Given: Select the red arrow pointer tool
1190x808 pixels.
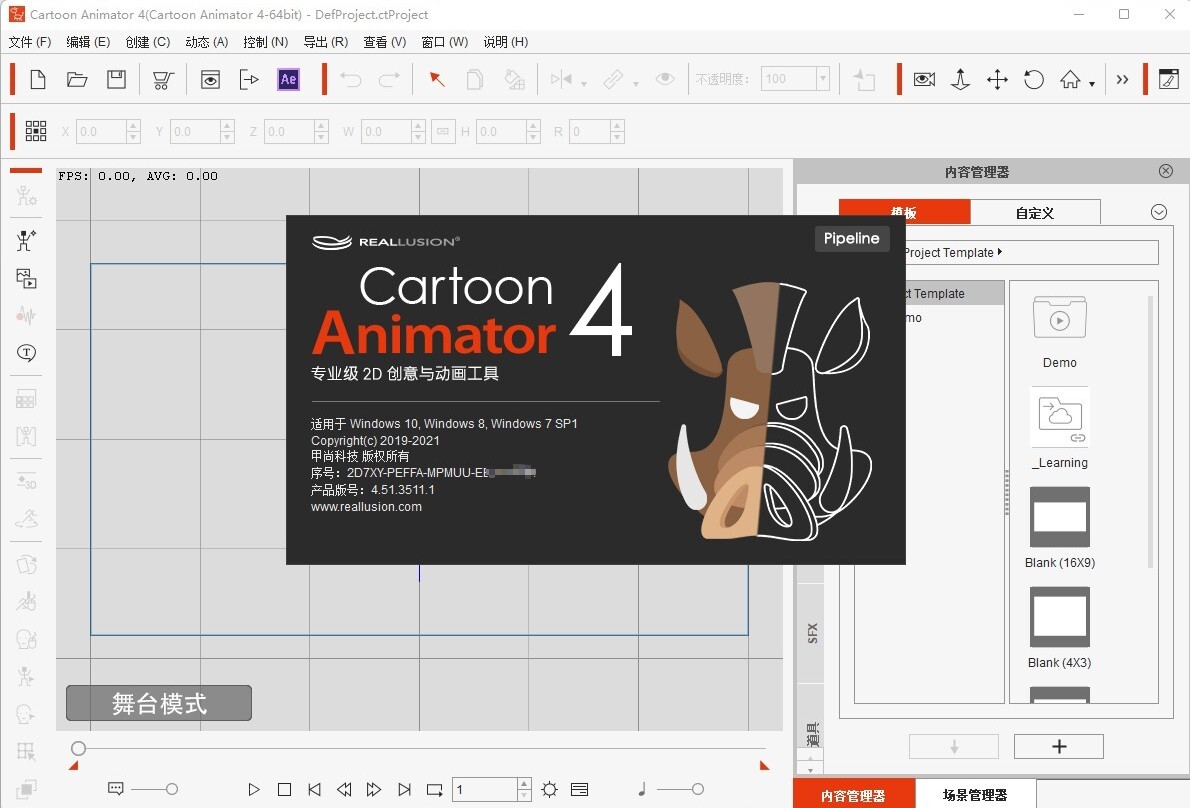Looking at the screenshot, I should point(436,79).
